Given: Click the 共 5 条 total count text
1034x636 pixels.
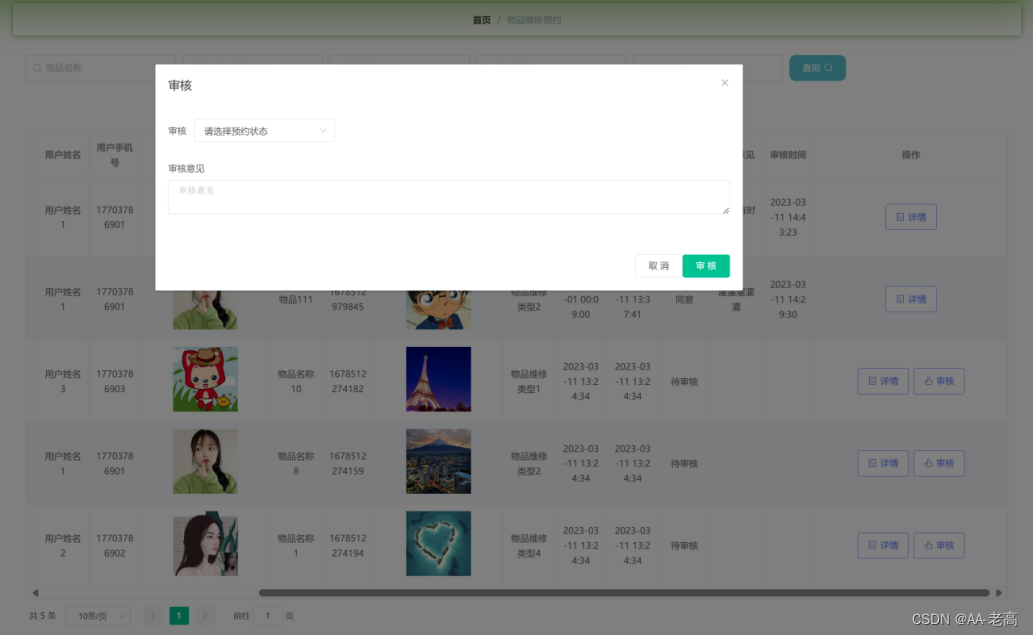Looking at the screenshot, I should point(42,616).
